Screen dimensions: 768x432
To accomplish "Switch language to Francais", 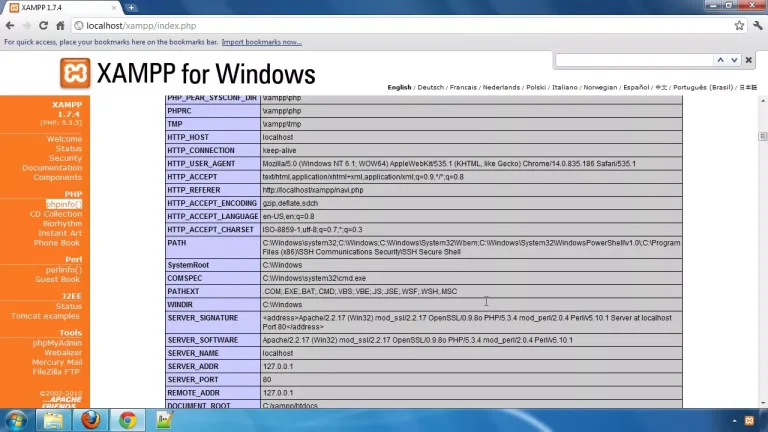I will click(x=463, y=87).
